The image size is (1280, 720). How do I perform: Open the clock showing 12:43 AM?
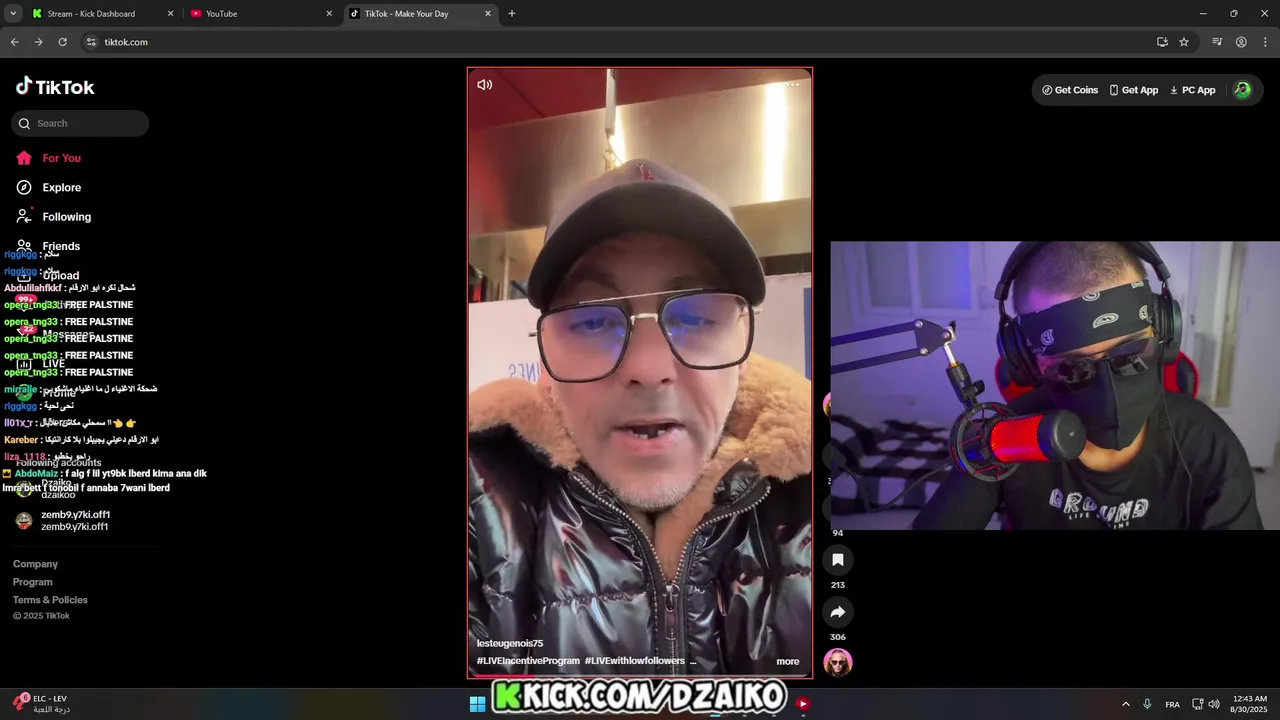pos(1250,704)
